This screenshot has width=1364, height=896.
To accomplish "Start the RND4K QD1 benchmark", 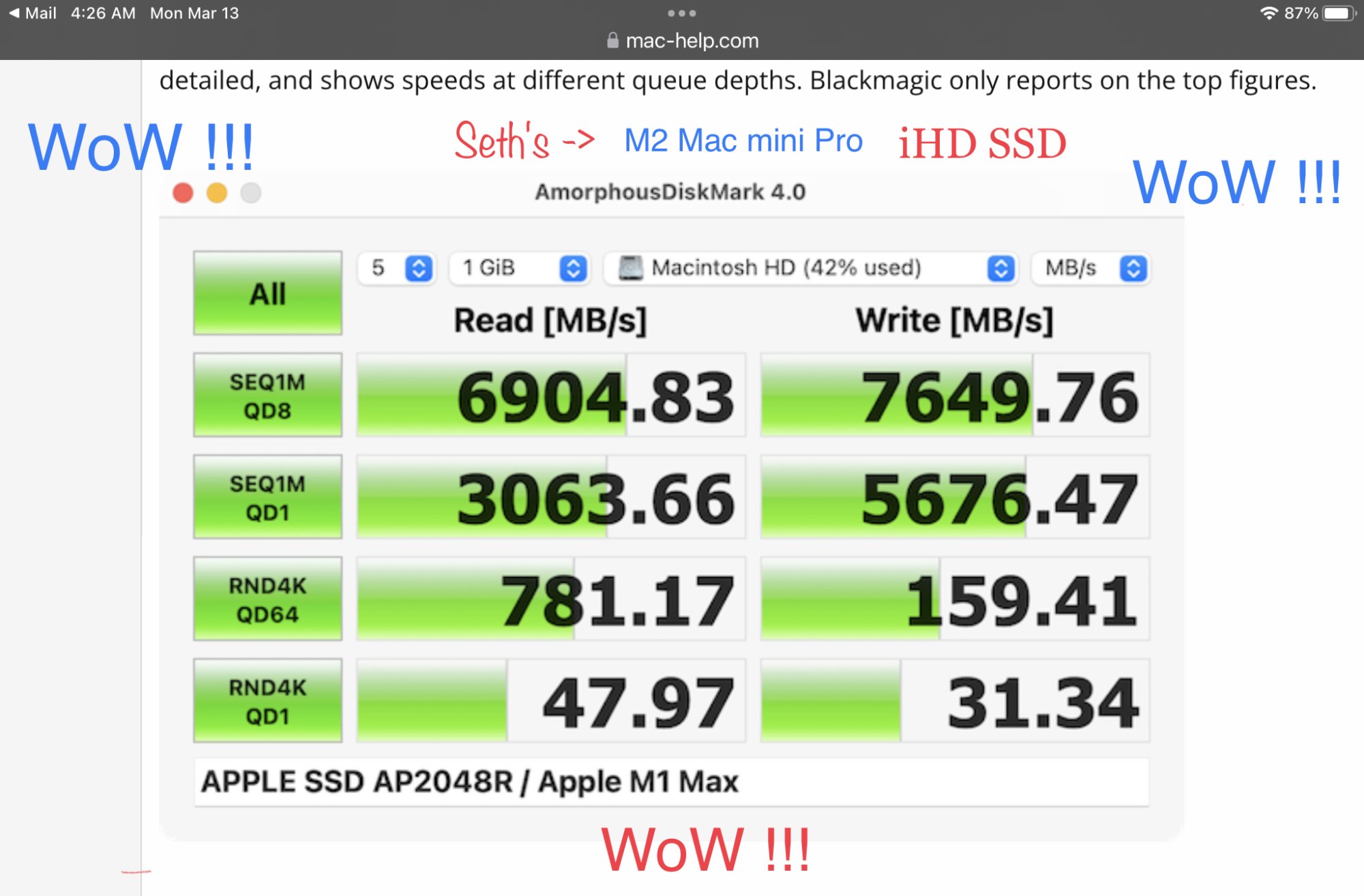I will point(267,701).
